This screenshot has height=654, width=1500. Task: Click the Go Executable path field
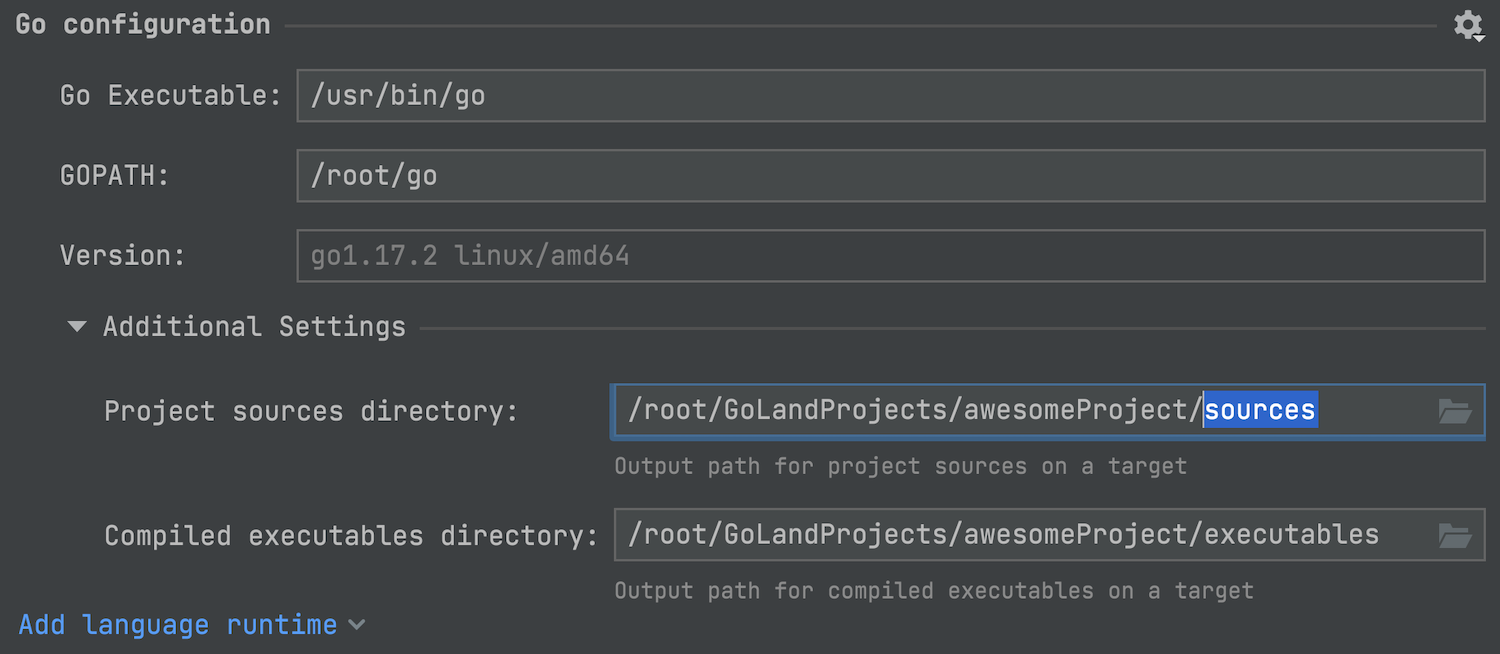(x=890, y=96)
